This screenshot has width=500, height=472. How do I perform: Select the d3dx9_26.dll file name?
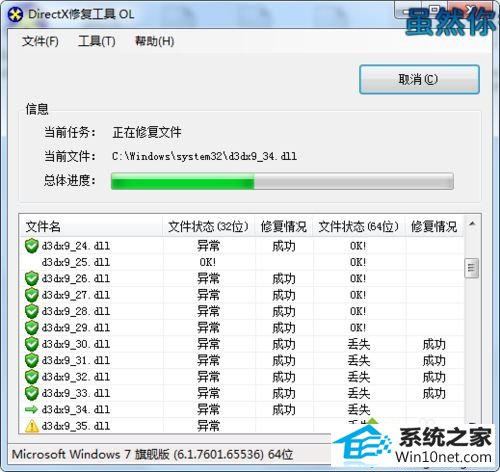[76, 279]
